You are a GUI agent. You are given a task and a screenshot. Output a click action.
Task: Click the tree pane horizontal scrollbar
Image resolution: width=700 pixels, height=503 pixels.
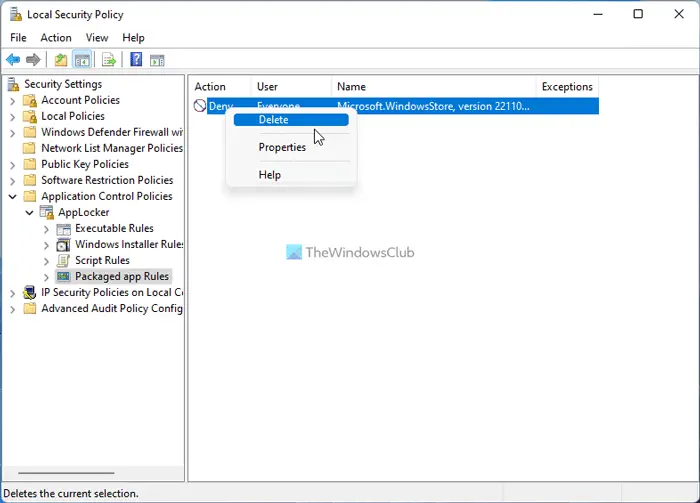click(x=66, y=473)
